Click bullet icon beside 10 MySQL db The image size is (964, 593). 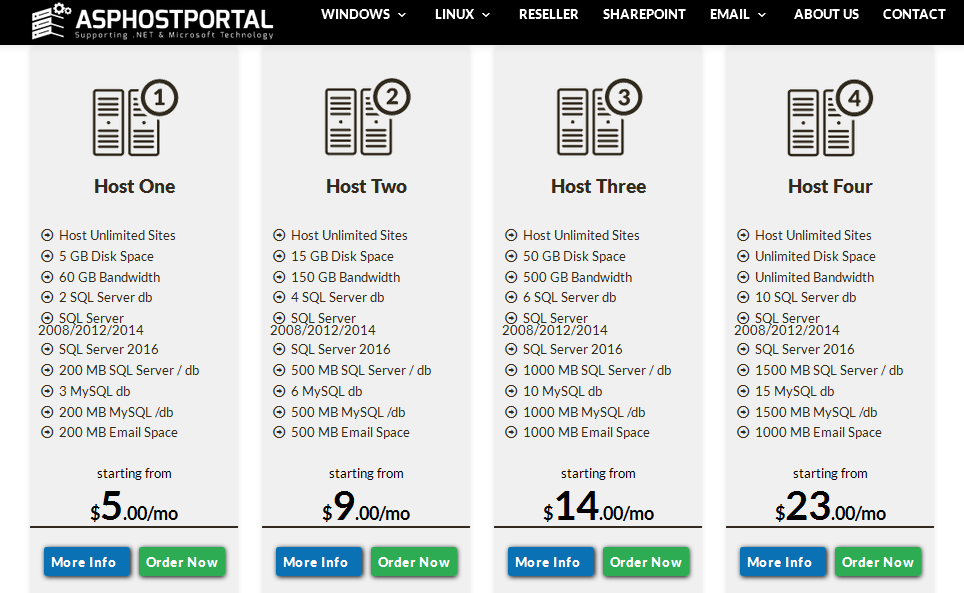(511, 391)
